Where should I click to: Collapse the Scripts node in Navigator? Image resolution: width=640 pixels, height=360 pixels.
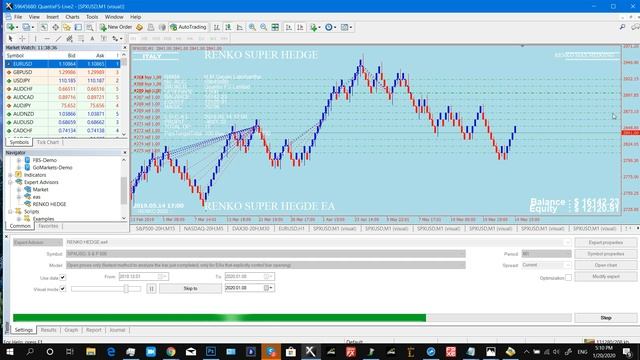click(10, 211)
